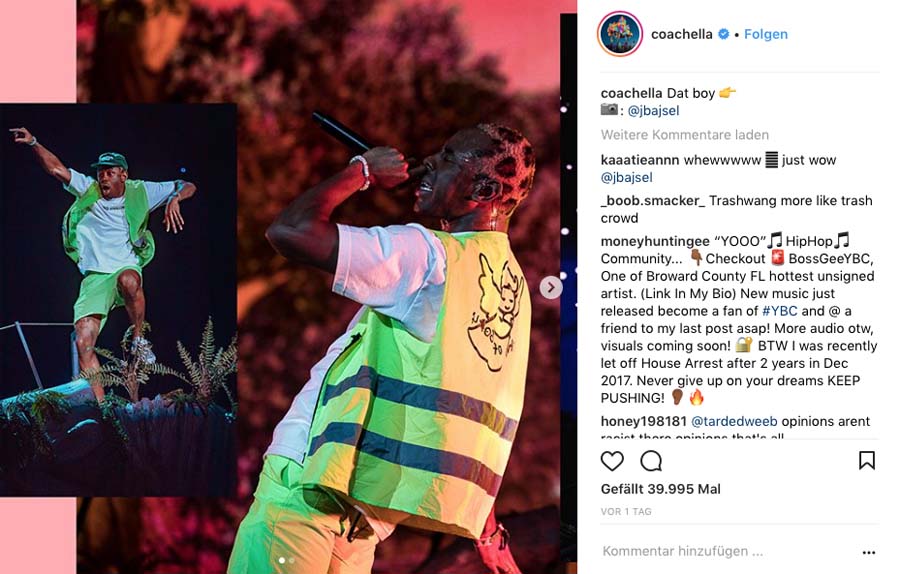The width and height of the screenshot is (900, 574).
Task: View likes via Gefällt 39.995 Mal
Action: pyautogui.click(x=661, y=489)
